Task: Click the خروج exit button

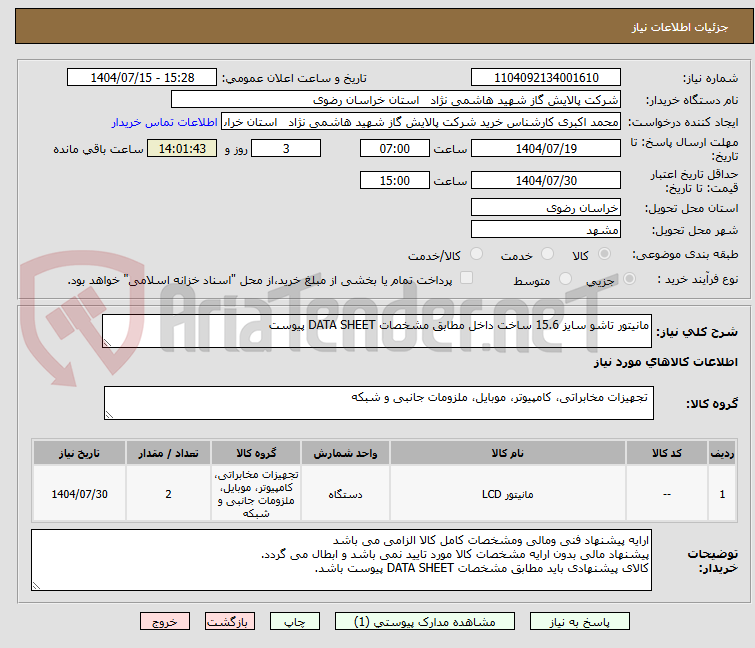Action: click(165, 621)
